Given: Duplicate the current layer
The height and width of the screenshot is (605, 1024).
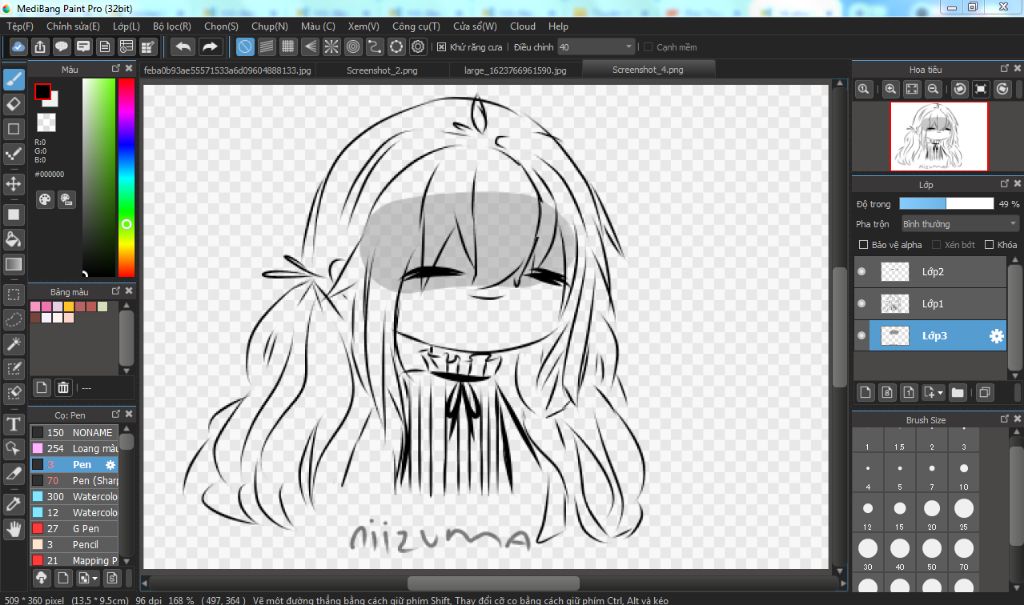Looking at the screenshot, I should point(984,393).
